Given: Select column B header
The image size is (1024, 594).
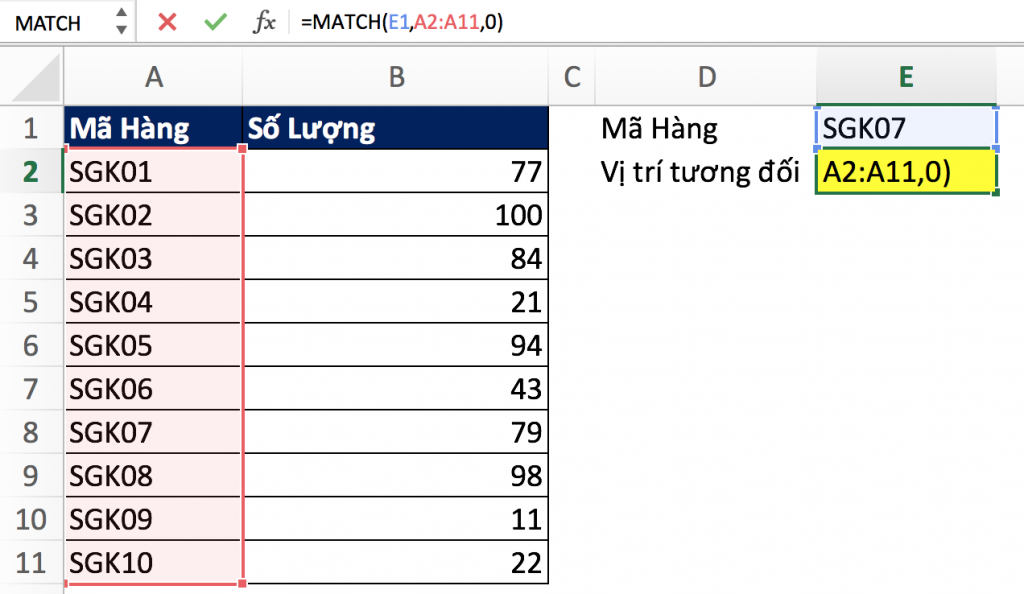Looking at the screenshot, I should [396, 77].
